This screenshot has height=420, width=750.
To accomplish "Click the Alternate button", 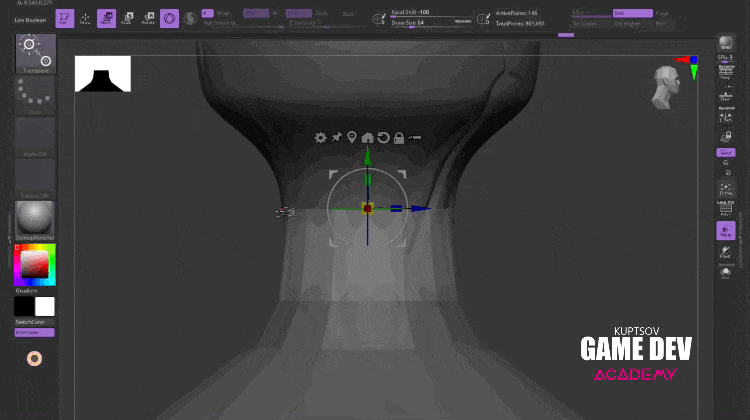I will pyautogui.click(x=34, y=332).
